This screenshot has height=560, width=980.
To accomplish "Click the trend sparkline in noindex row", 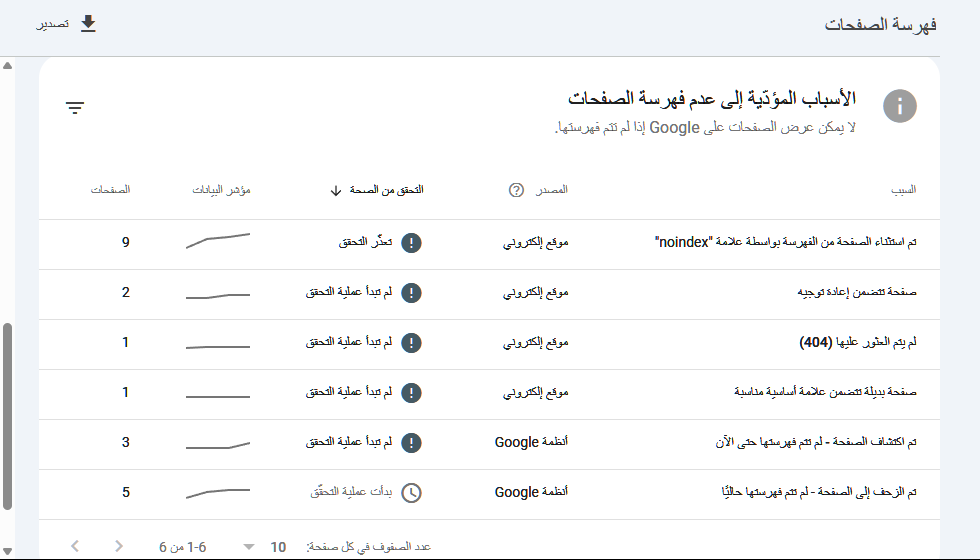I will click(217, 241).
